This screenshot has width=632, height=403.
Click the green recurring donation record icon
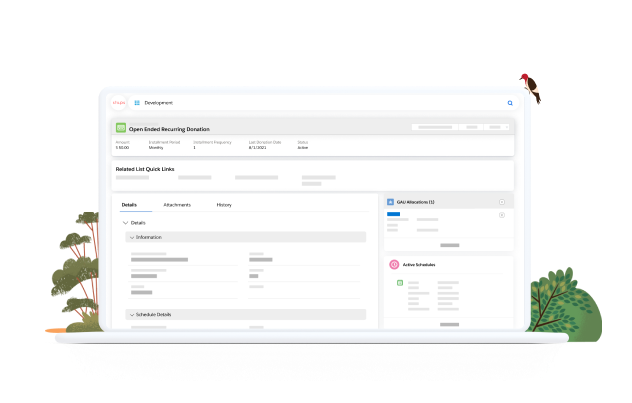point(121,128)
